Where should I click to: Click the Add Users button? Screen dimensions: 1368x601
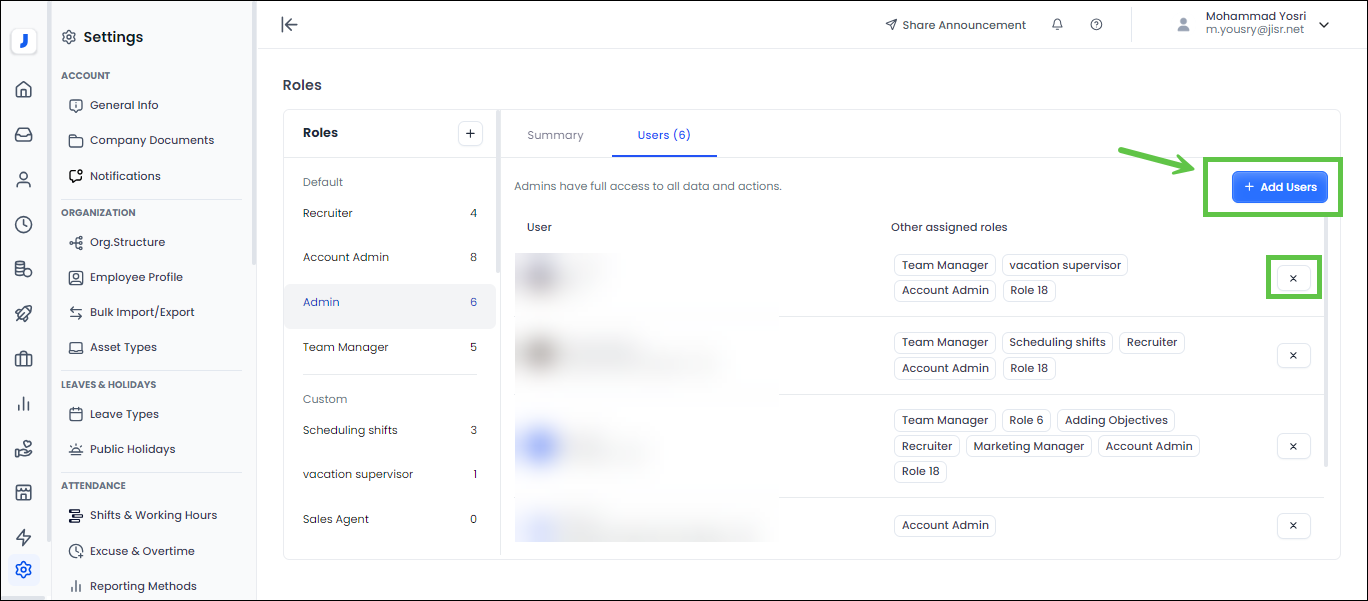pos(1280,187)
